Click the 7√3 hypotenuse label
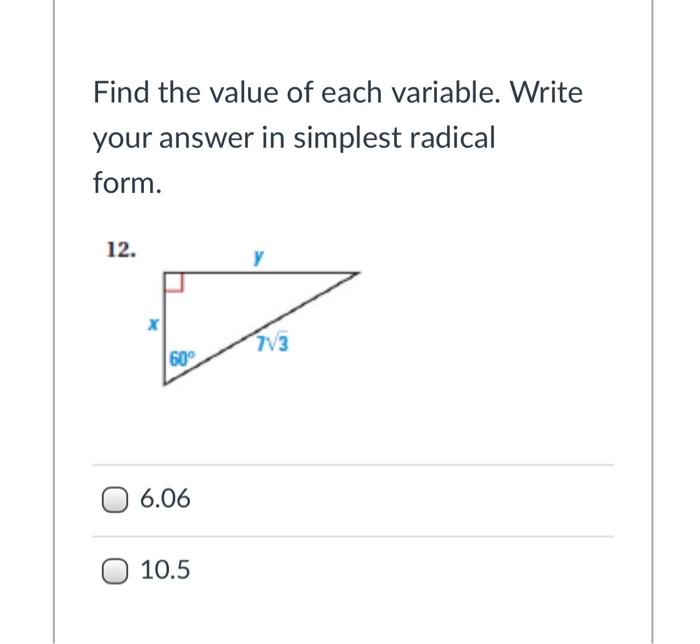 pyautogui.click(x=273, y=346)
